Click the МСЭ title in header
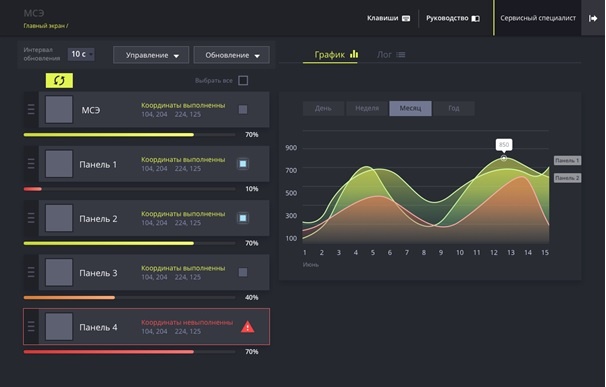 pyautogui.click(x=34, y=13)
